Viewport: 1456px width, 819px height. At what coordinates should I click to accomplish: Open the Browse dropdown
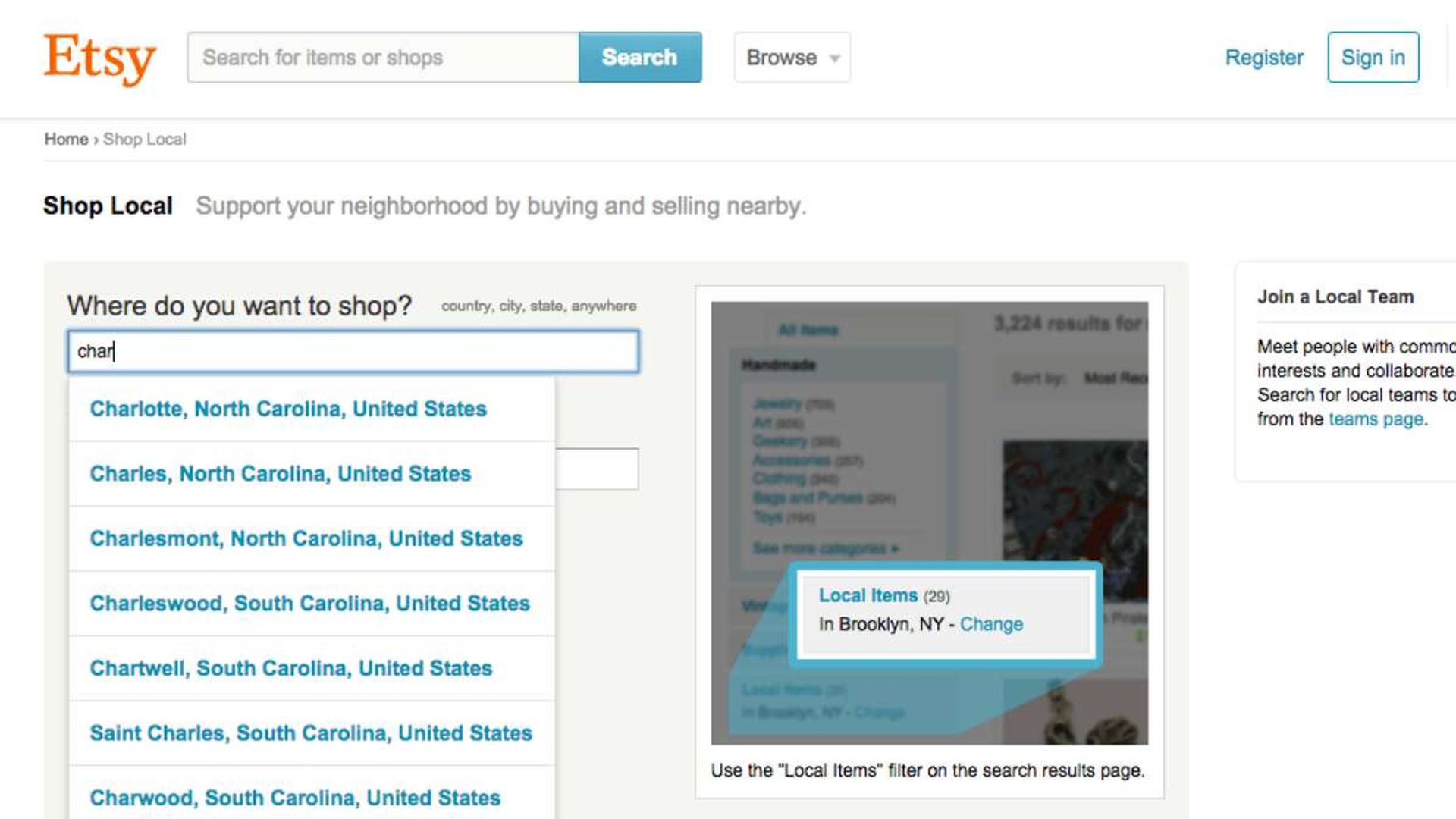click(x=792, y=58)
